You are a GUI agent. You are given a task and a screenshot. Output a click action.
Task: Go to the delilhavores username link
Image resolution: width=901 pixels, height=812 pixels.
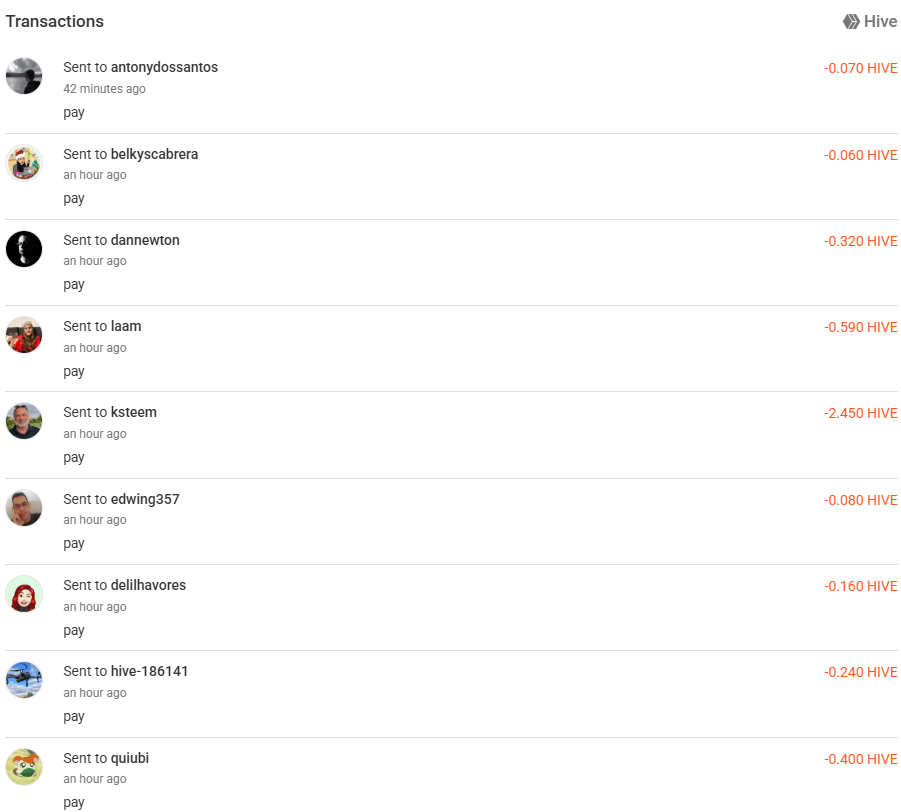[148, 585]
